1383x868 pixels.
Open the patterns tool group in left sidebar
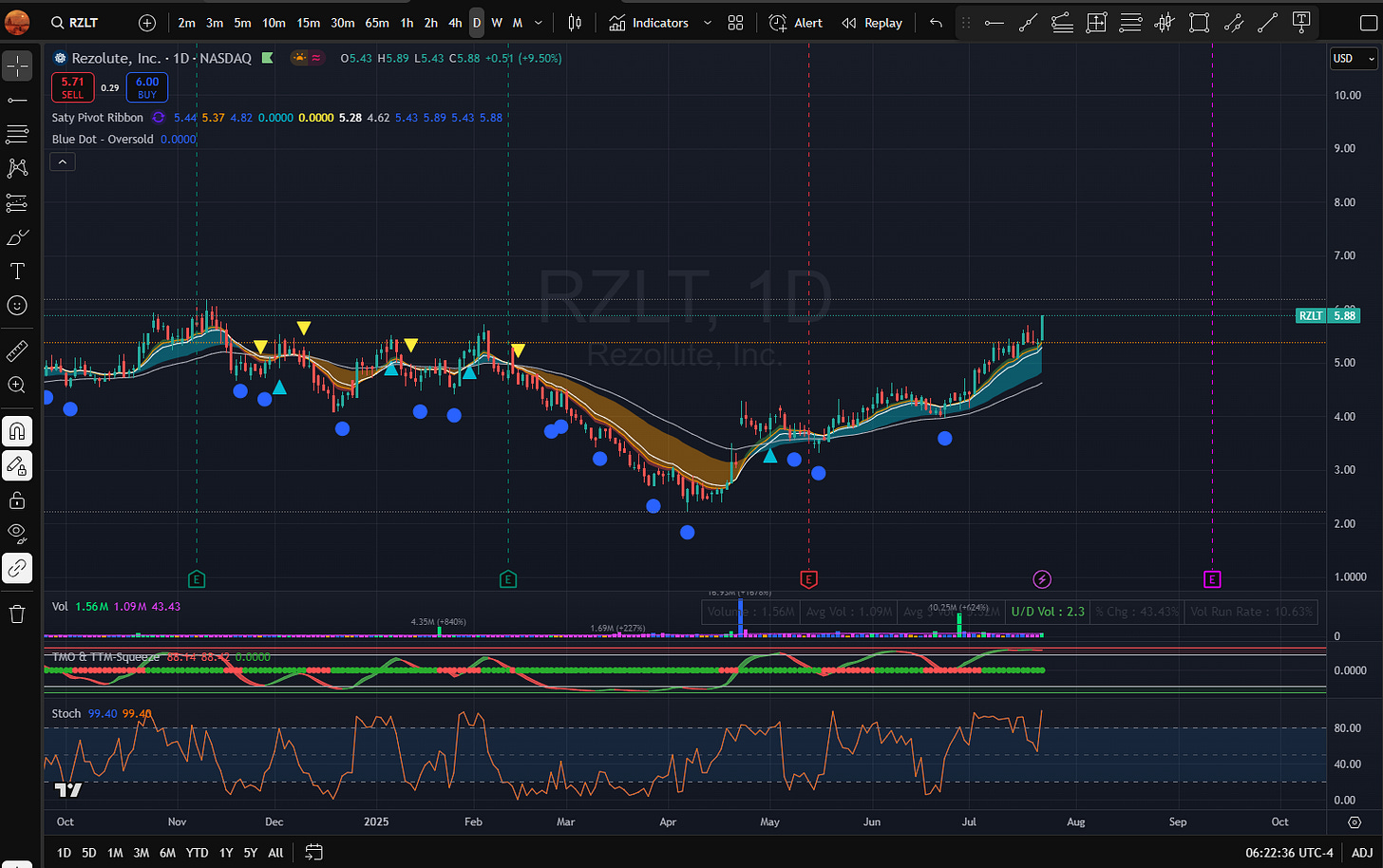[x=17, y=168]
